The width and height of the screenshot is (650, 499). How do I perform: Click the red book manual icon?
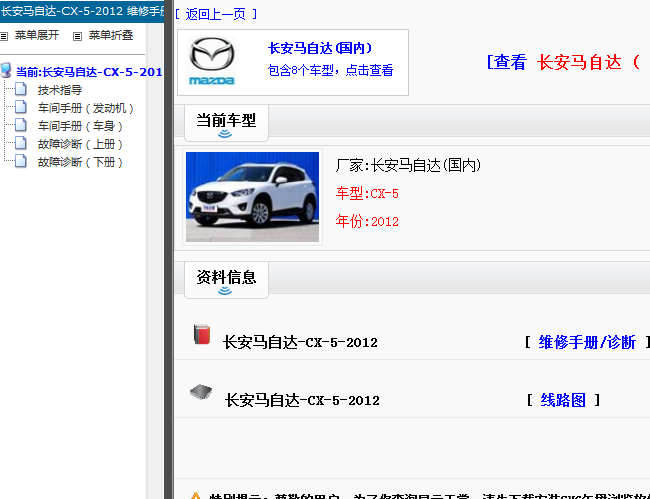(202, 334)
